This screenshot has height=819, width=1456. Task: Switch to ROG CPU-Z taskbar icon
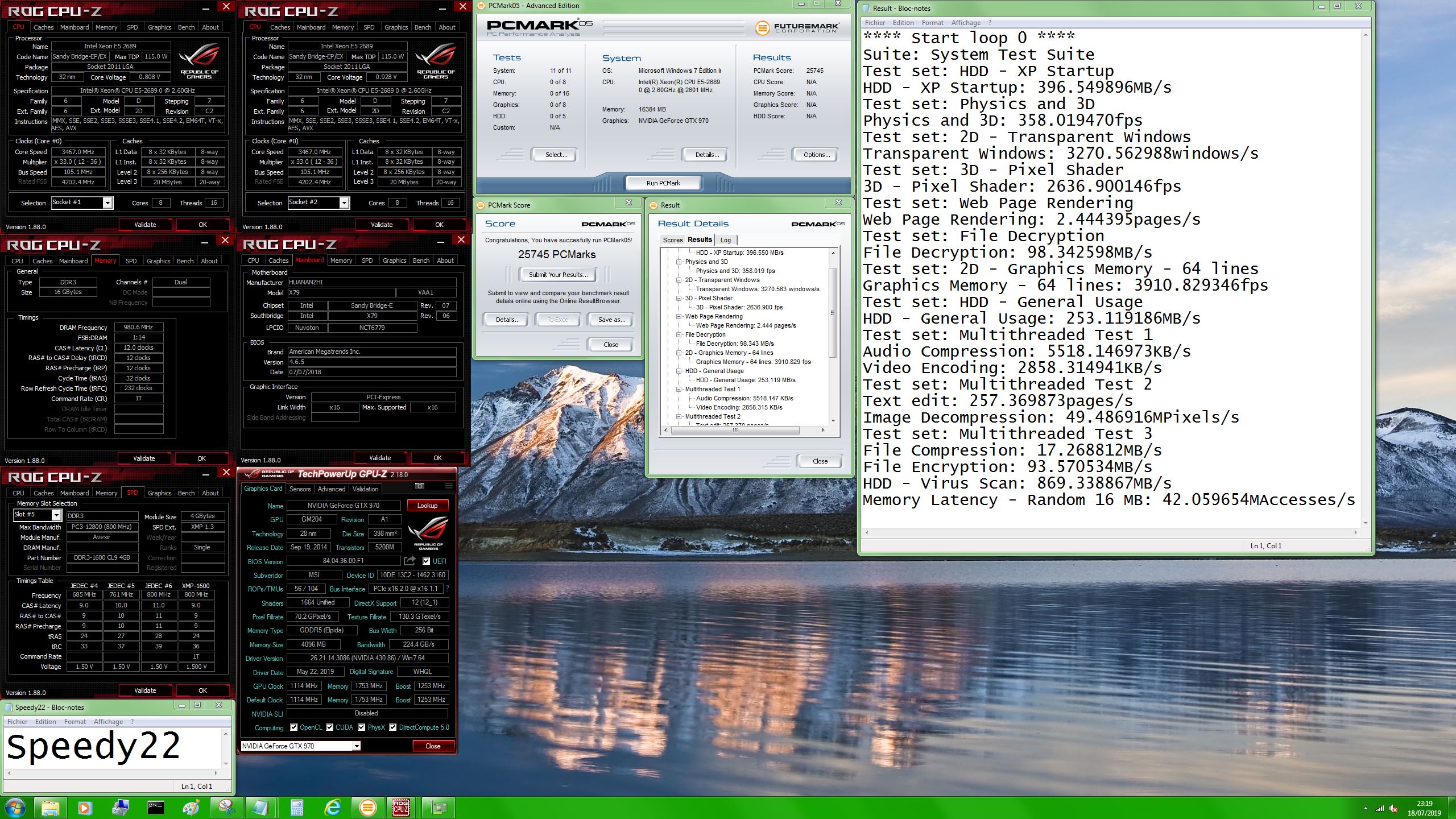[x=402, y=808]
